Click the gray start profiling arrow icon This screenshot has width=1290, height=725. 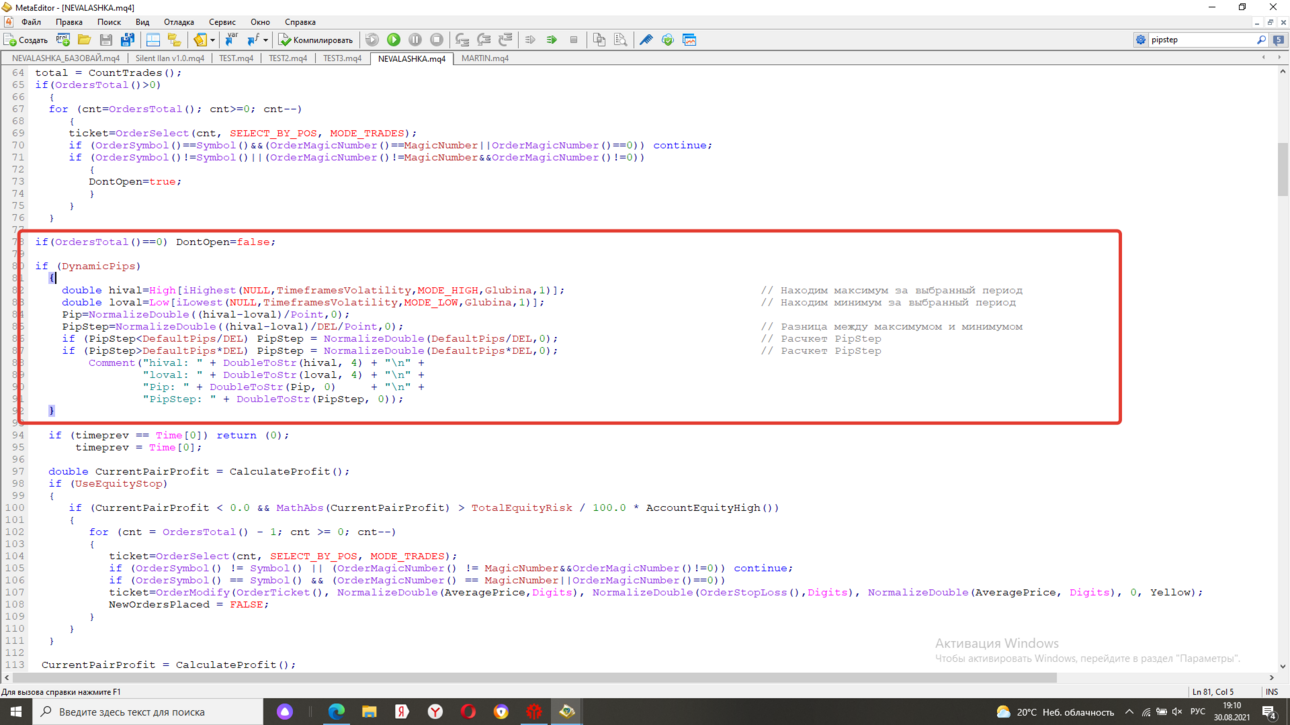pyautogui.click(x=530, y=40)
